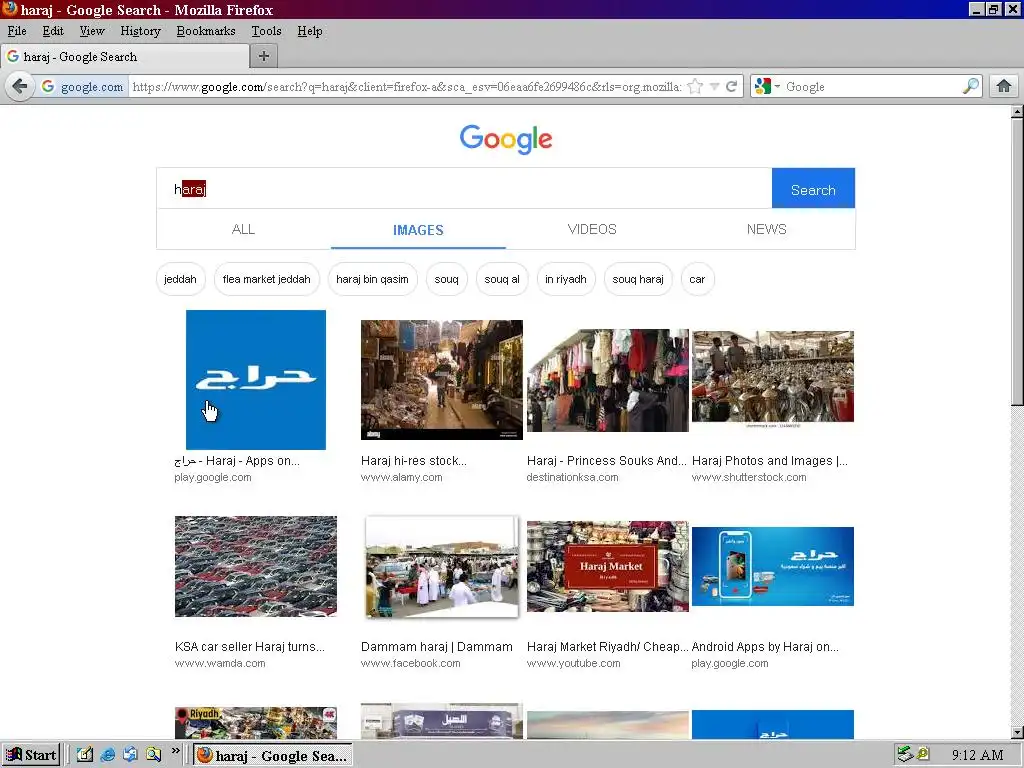Open the File menu
Screen dimensions: 1024x768
(x=17, y=31)
